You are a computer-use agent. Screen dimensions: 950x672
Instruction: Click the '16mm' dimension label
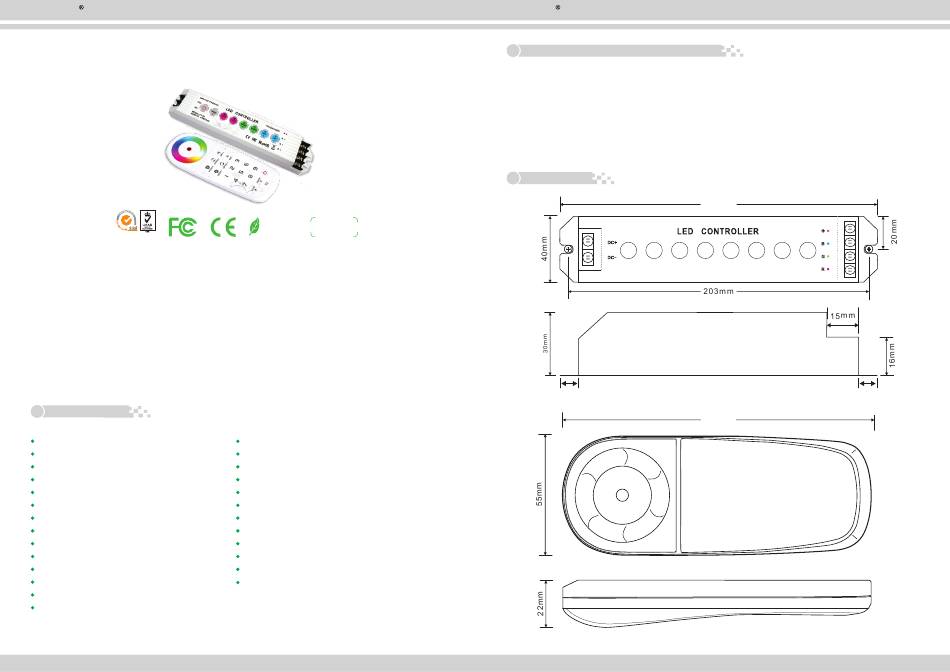[x=891, y=355]
